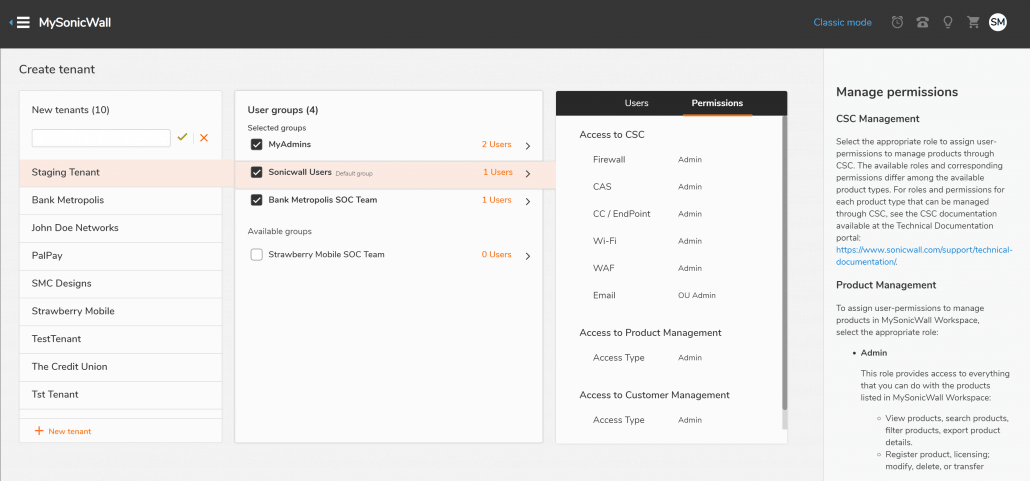Check the Strawberry Mobile SOC Team checkbox
Image resolution: width=1030 pixels, height=481 pixels.
point(257,255)
